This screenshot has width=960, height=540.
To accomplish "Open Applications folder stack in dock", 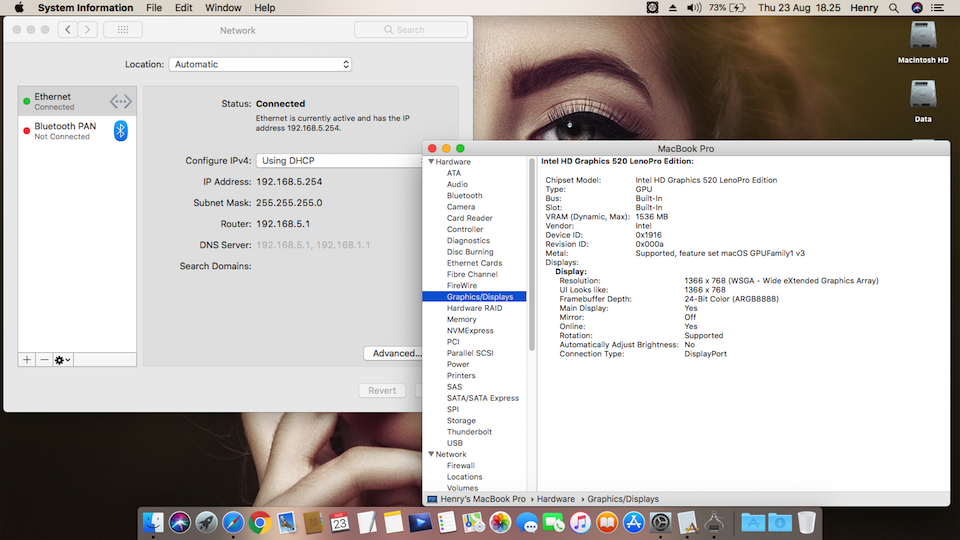I will tap(753, 523).
